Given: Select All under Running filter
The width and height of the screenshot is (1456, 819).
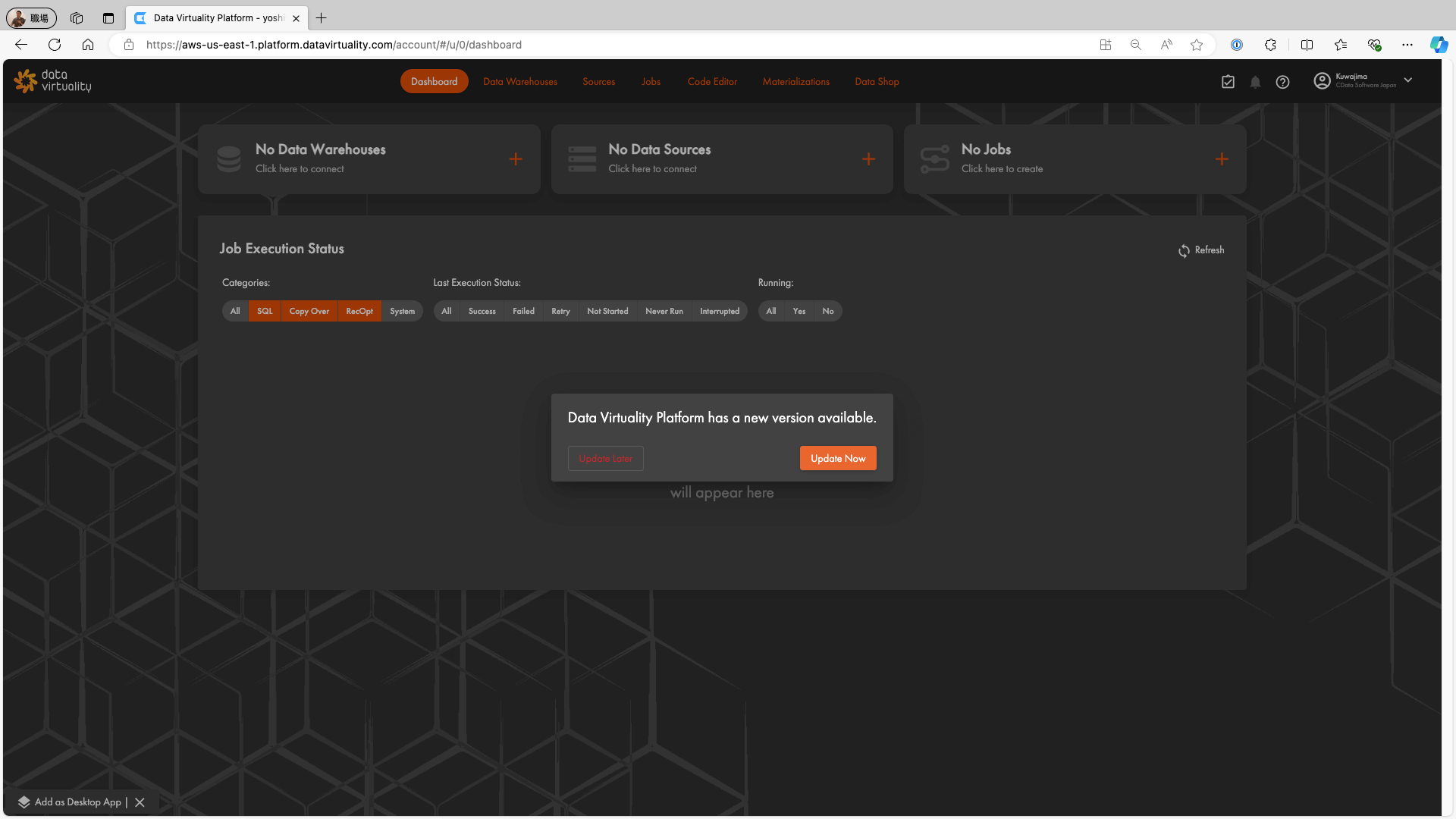Looking at the screenshot, I should coord(771,311).
